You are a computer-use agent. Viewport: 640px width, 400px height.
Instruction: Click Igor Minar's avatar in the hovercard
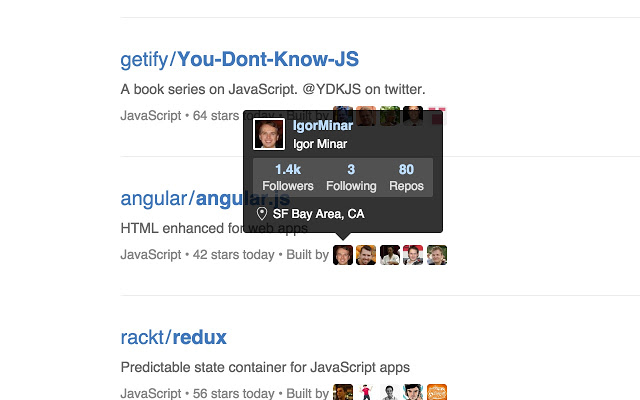pos(269,134)
